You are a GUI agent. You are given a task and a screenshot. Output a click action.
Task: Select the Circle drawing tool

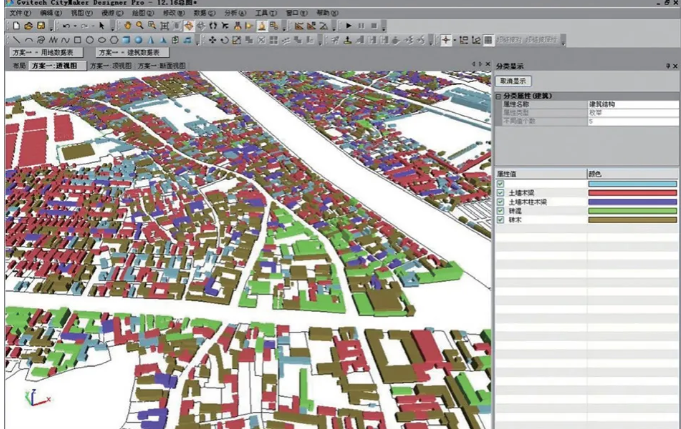(x=89, y=40)
